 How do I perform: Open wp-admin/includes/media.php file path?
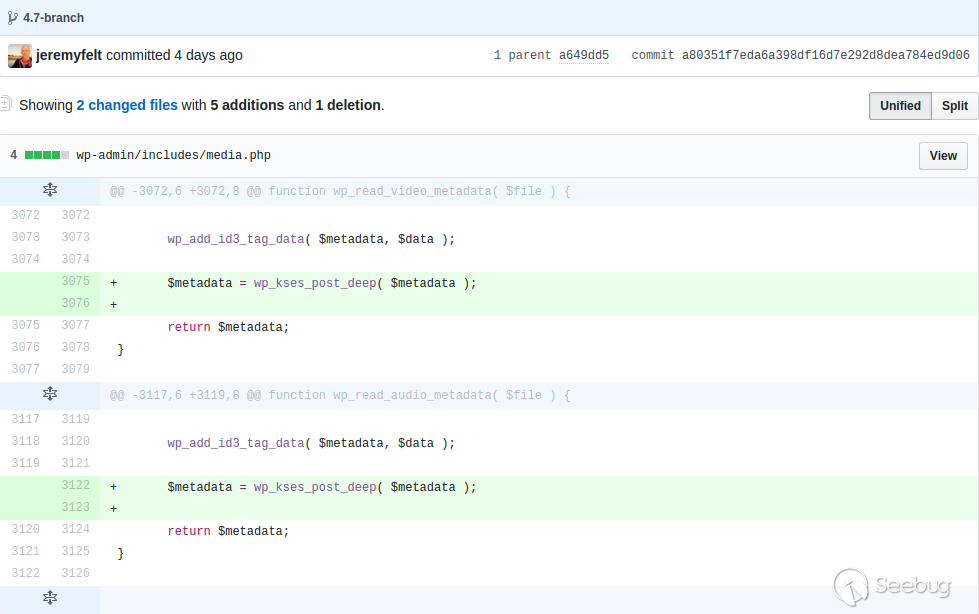click(x=173, y=156)
